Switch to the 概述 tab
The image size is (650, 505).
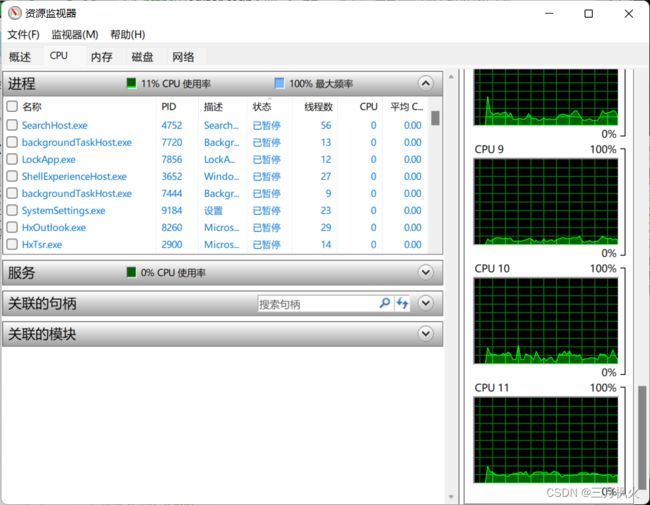[20, 57]
